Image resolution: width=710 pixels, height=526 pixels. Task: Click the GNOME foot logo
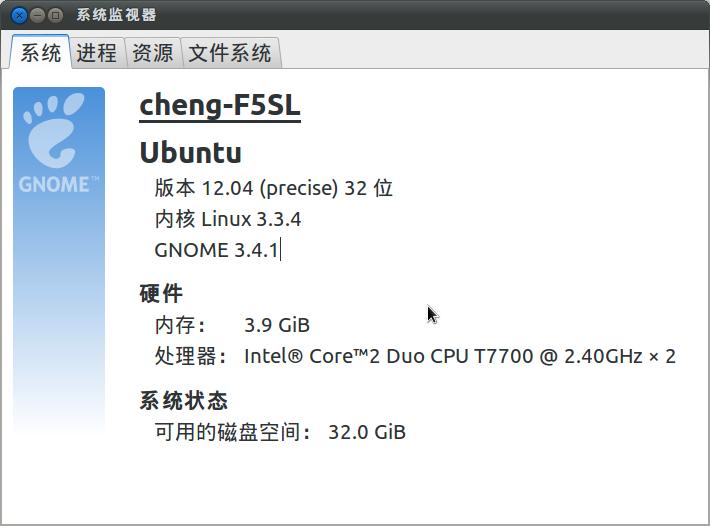point(53,130)
